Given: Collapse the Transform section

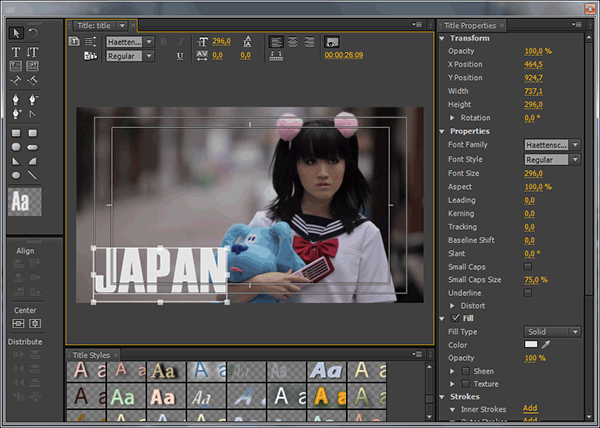Looking at the screenshot, I should click(442, 38).
